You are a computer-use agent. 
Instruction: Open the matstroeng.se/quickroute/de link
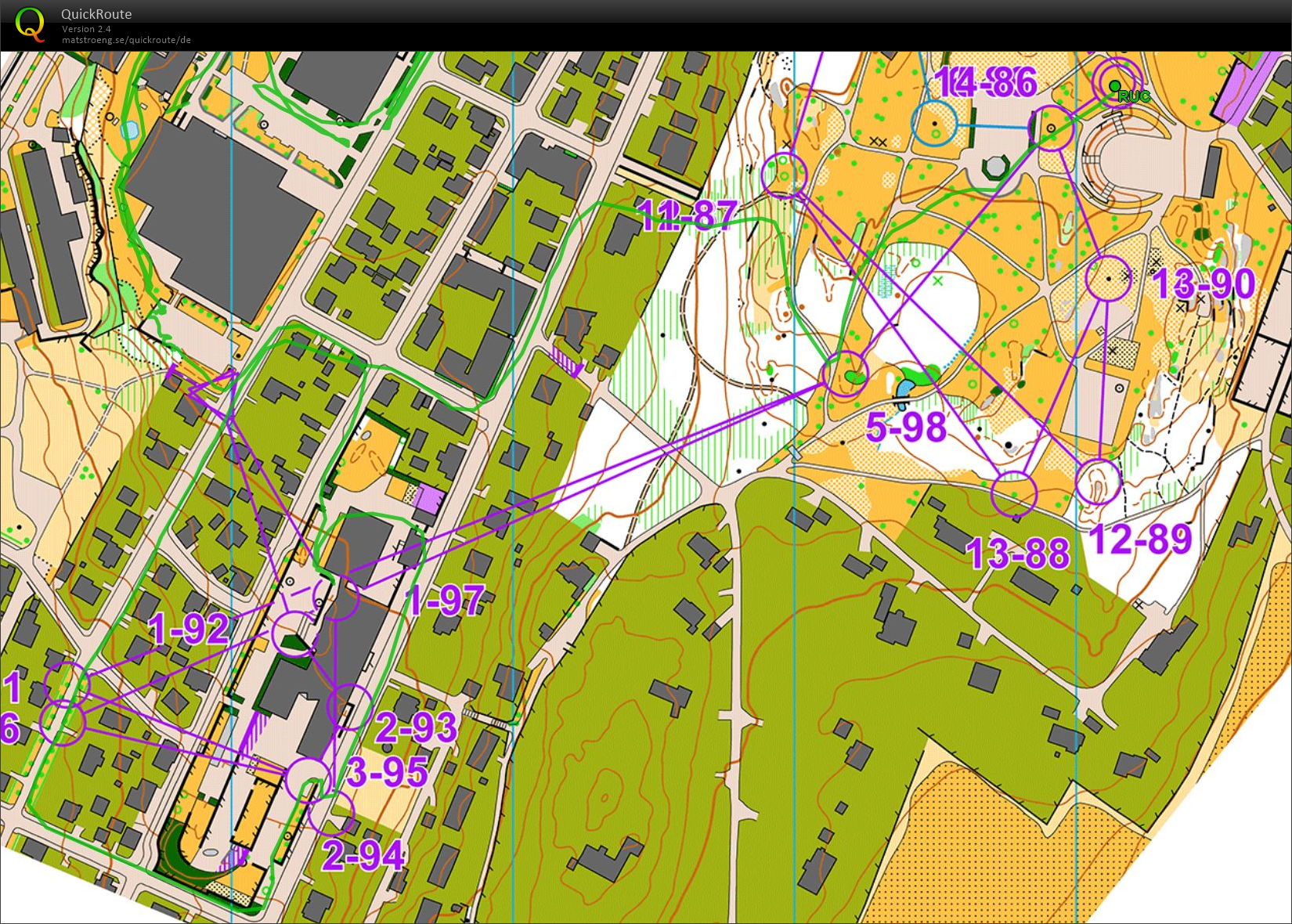[x=126, y=40]
